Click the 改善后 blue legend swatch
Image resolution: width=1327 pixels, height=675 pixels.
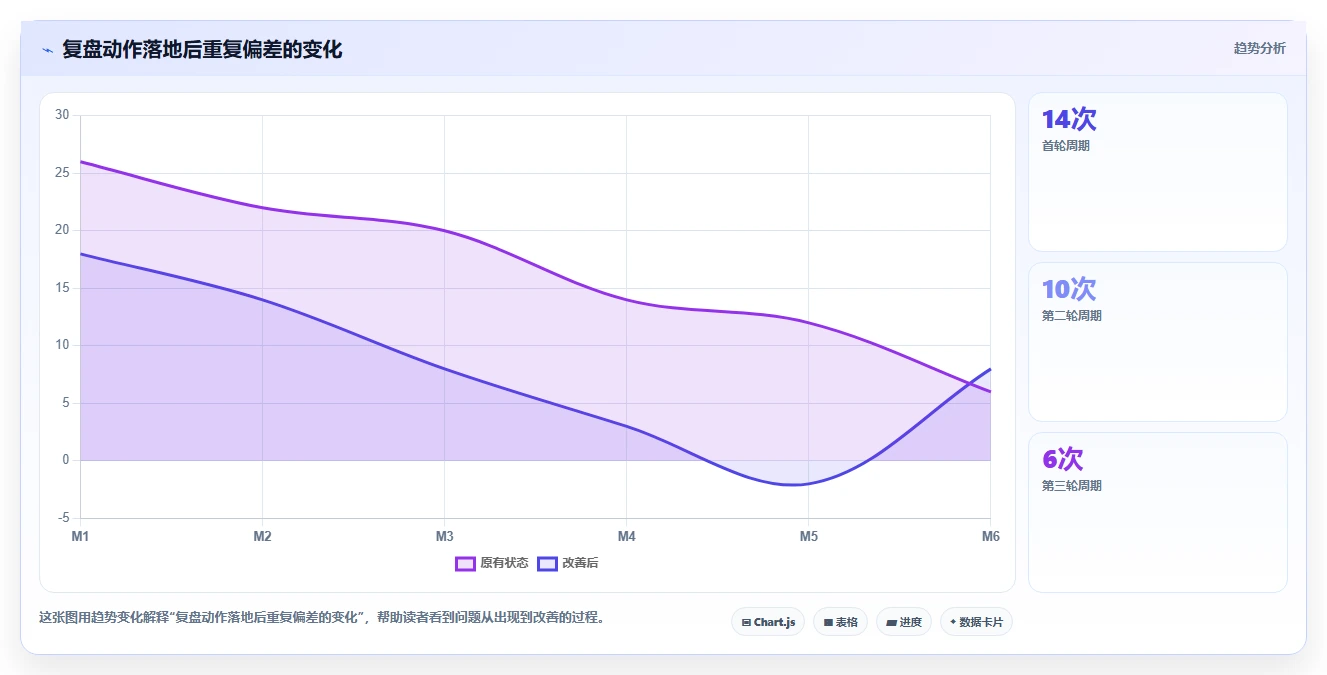[547, 563]
